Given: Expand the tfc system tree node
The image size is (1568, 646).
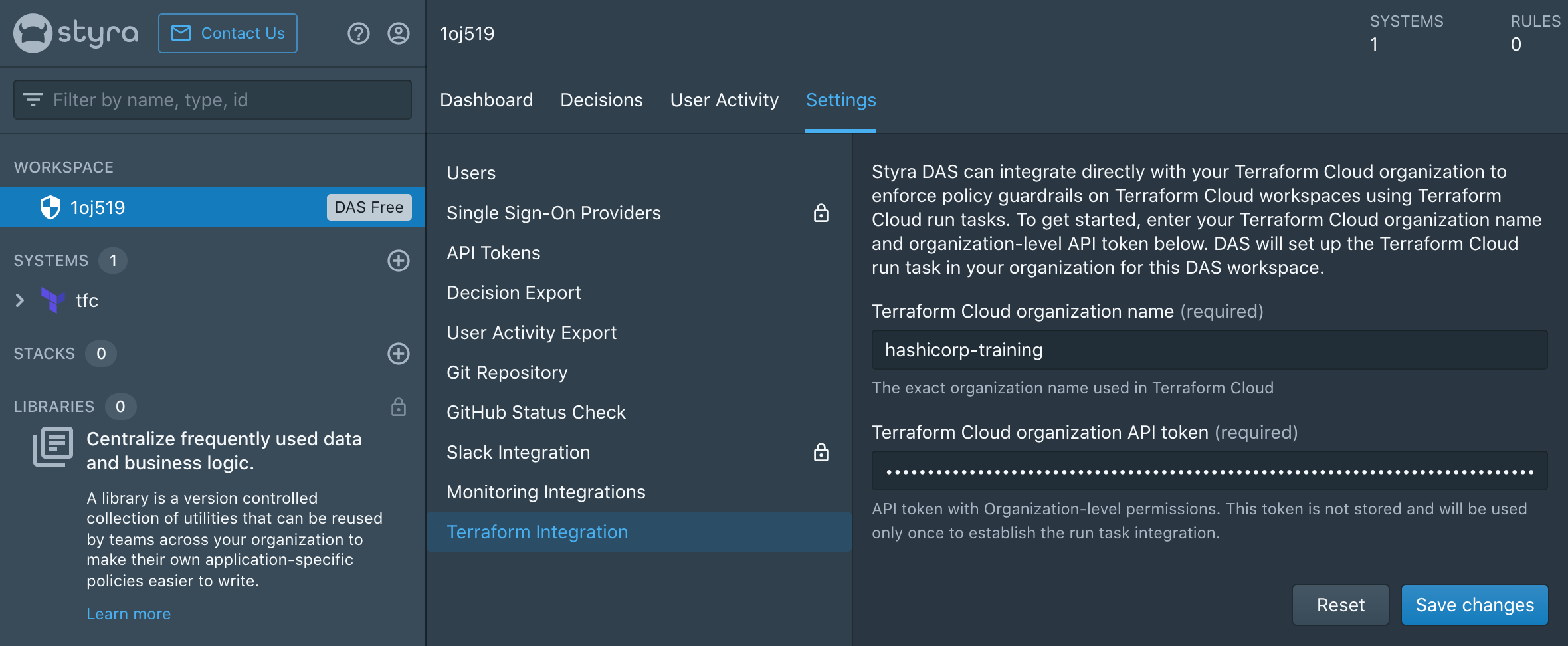Looking at the screenshot, I should point(20,300).
